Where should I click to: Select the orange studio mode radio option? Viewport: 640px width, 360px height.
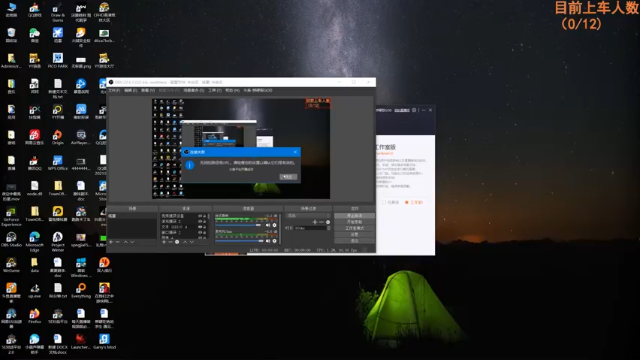[x=407, y=202]
